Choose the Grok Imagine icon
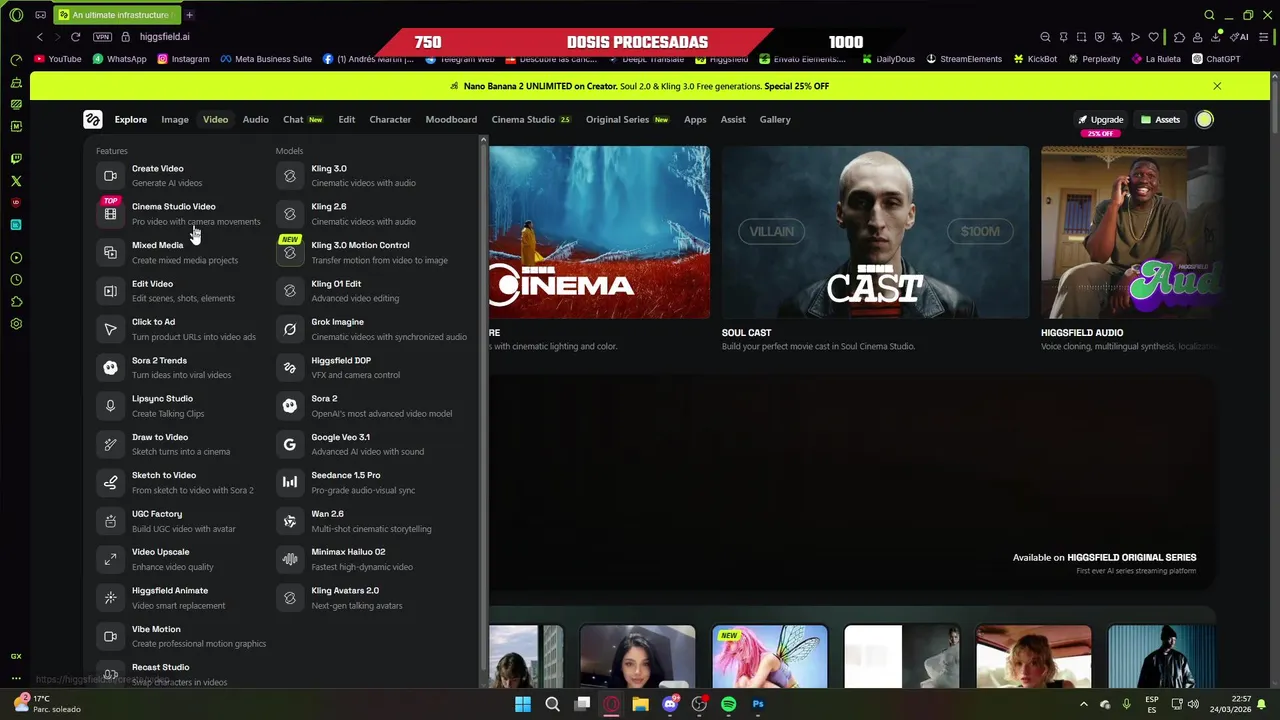 point(290,329)
